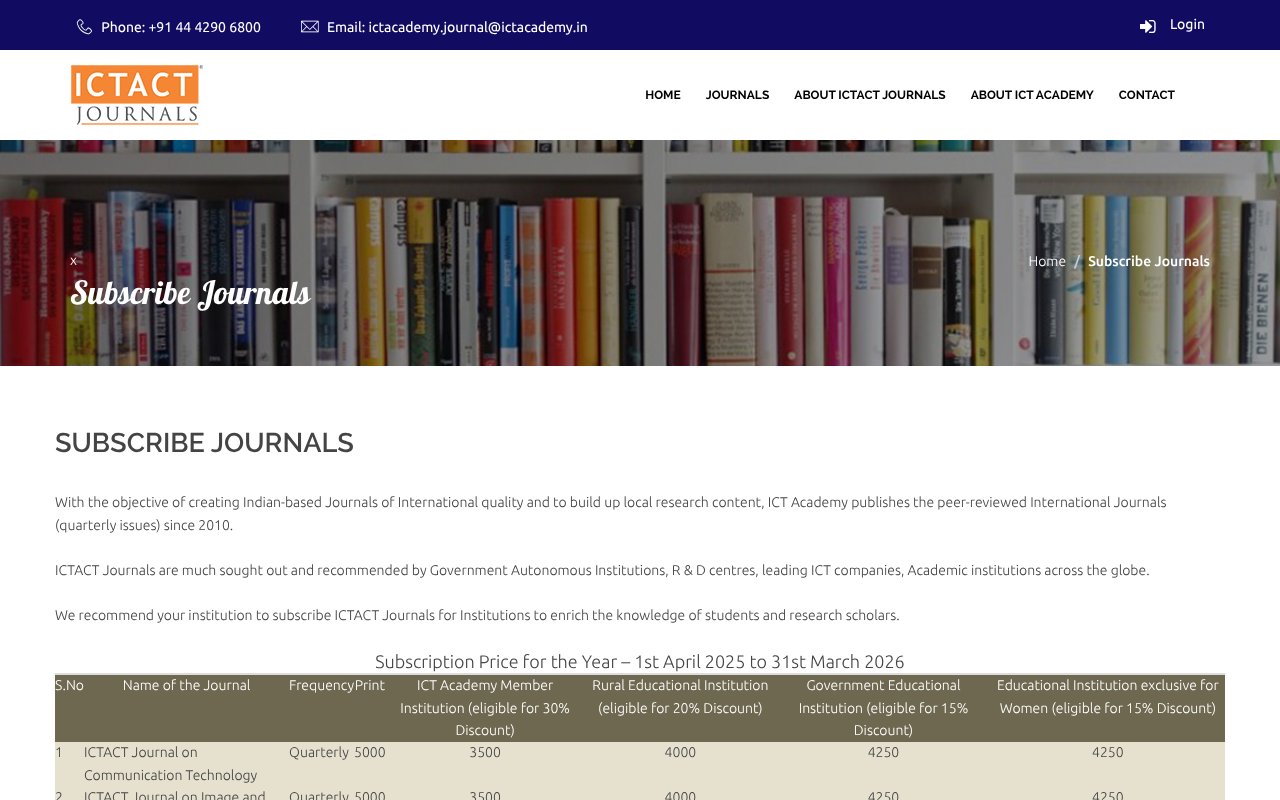
Task: Click the ICTACT Journal on Communication Technology entry
Action: [x=170, y=764]
